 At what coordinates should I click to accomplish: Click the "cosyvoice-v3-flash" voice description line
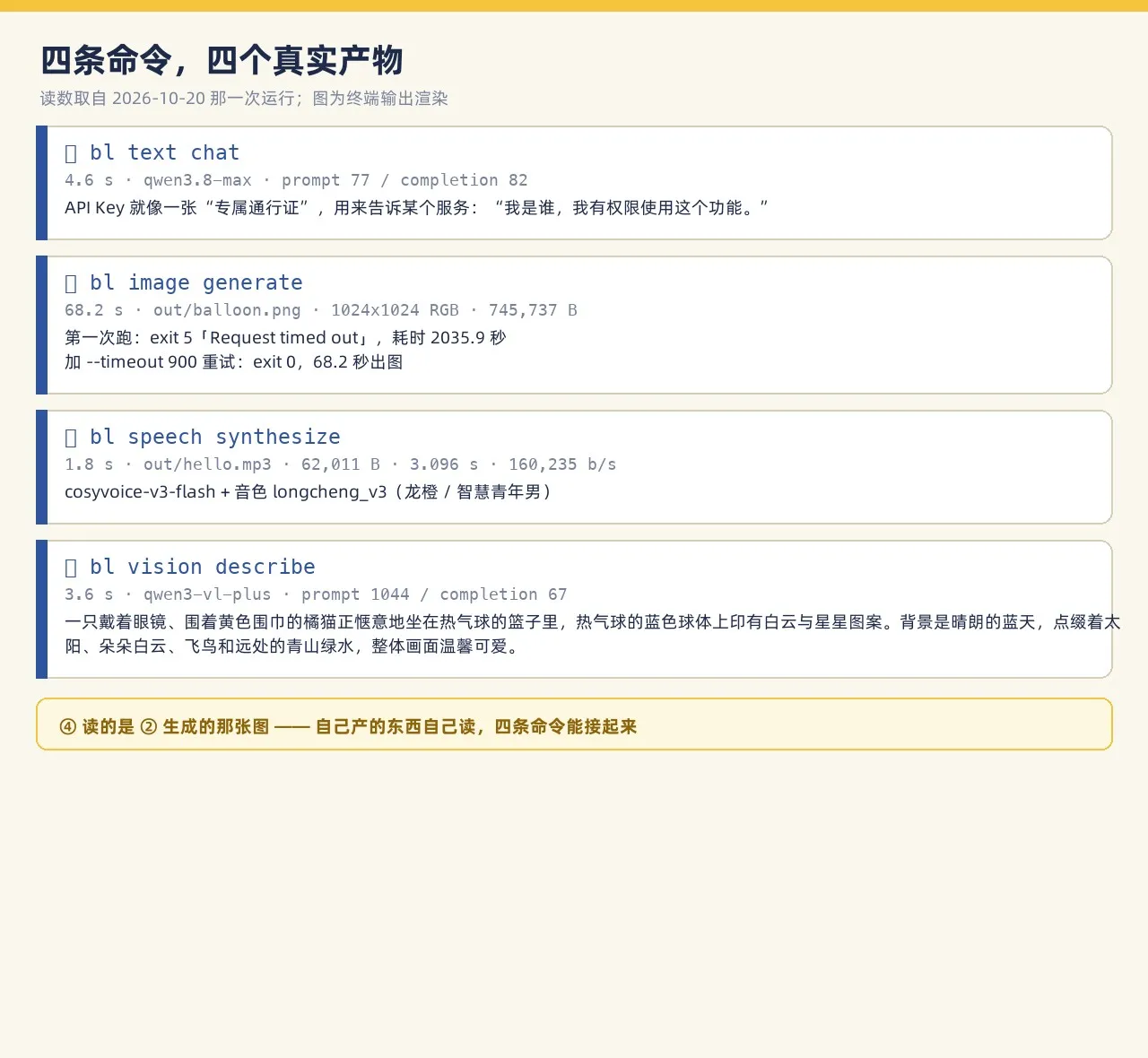tap(308, 492)
